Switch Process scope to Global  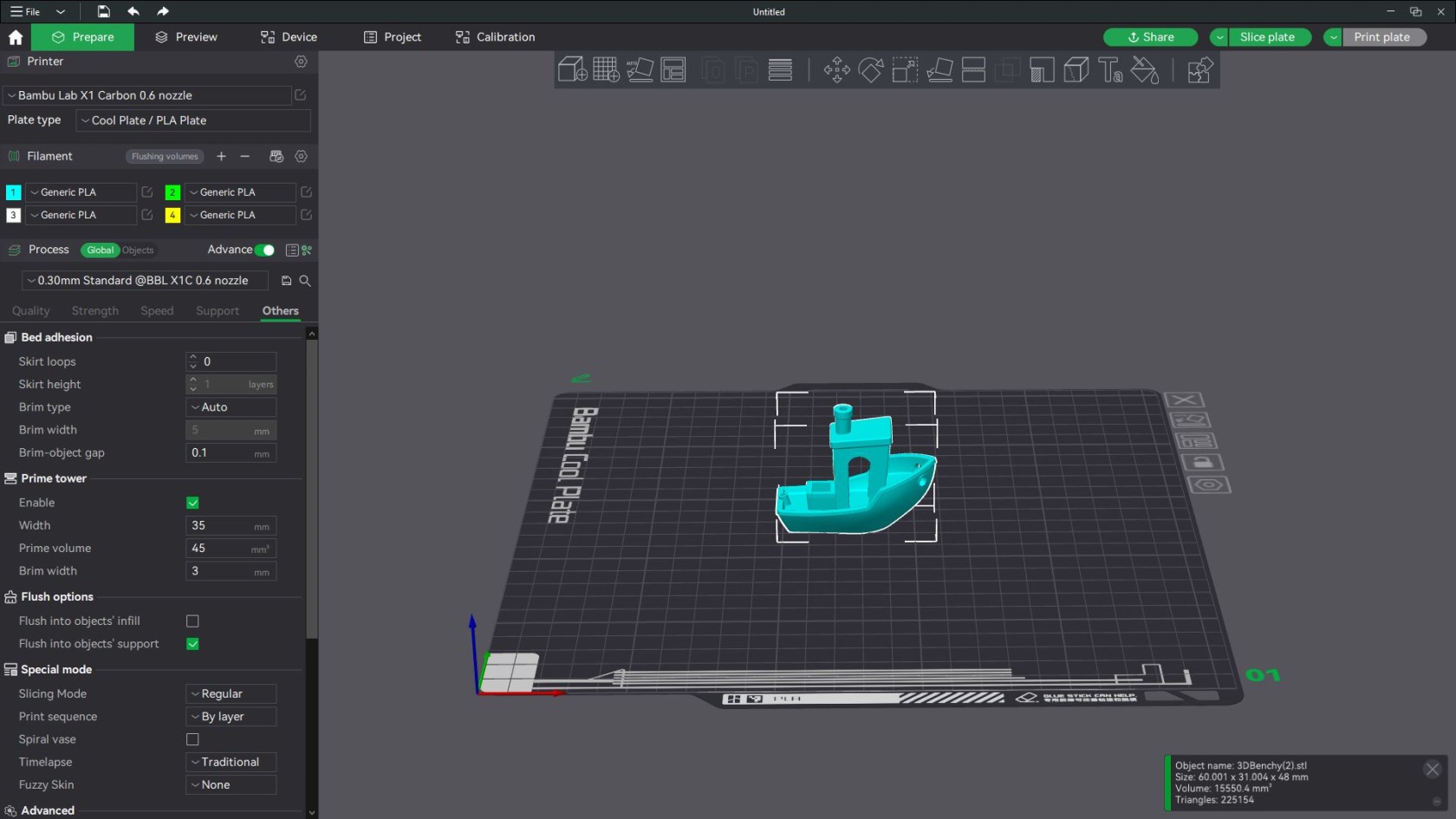pos(100,250)
